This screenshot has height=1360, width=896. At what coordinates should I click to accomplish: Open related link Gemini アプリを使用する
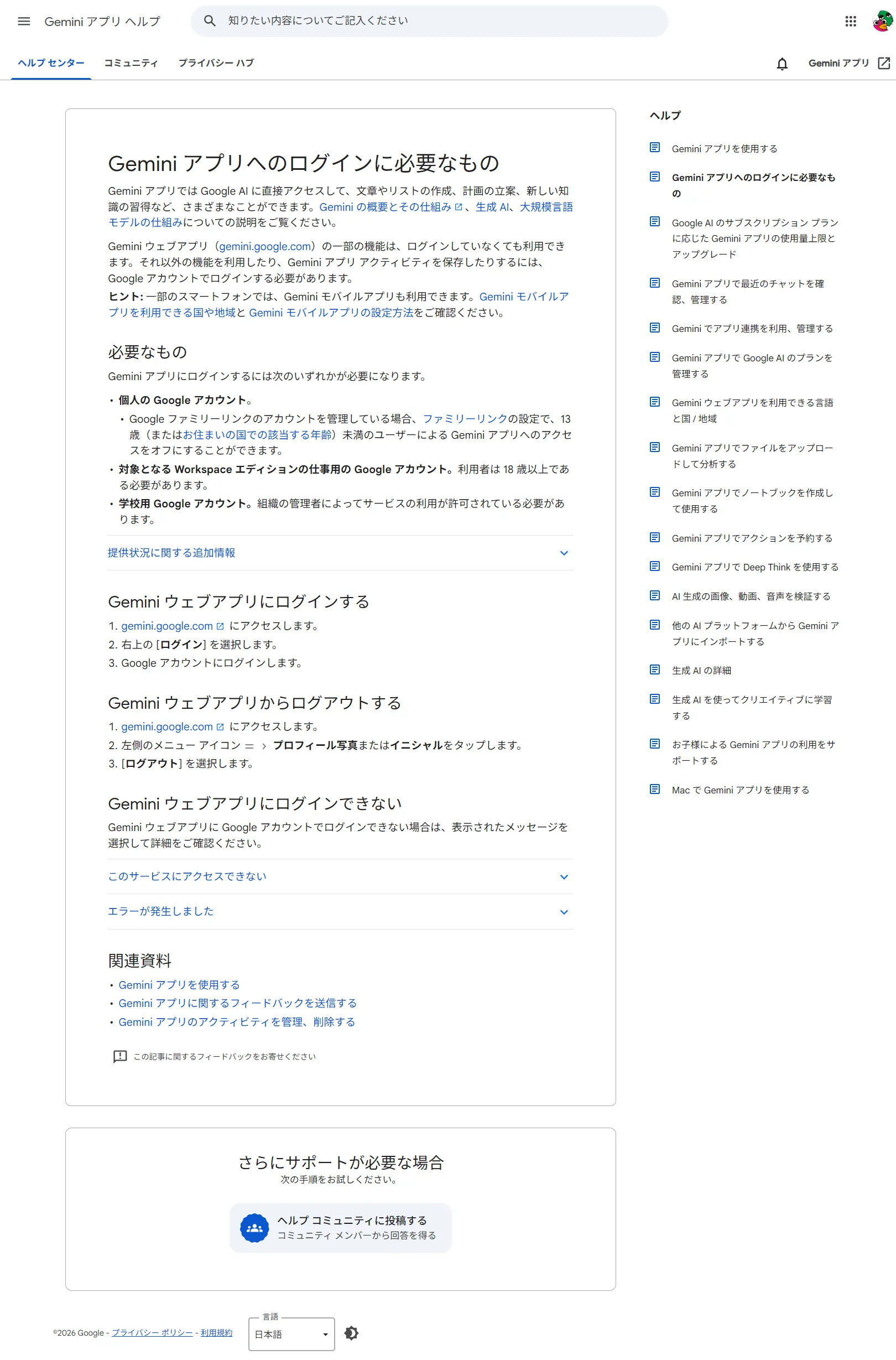tap(179, 984)
